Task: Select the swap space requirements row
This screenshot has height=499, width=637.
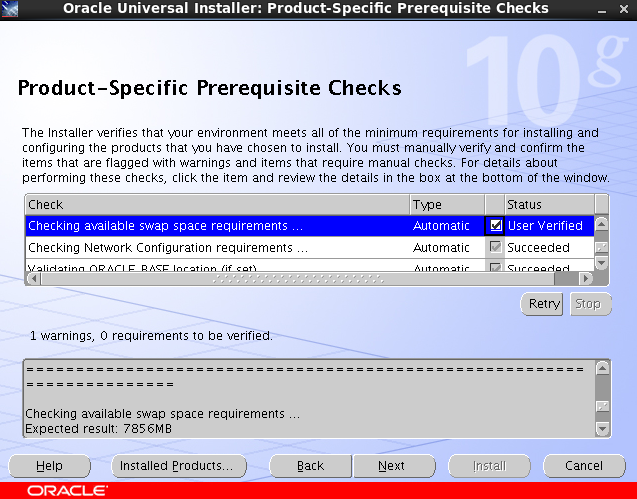Action: click(x=310, y=226)
